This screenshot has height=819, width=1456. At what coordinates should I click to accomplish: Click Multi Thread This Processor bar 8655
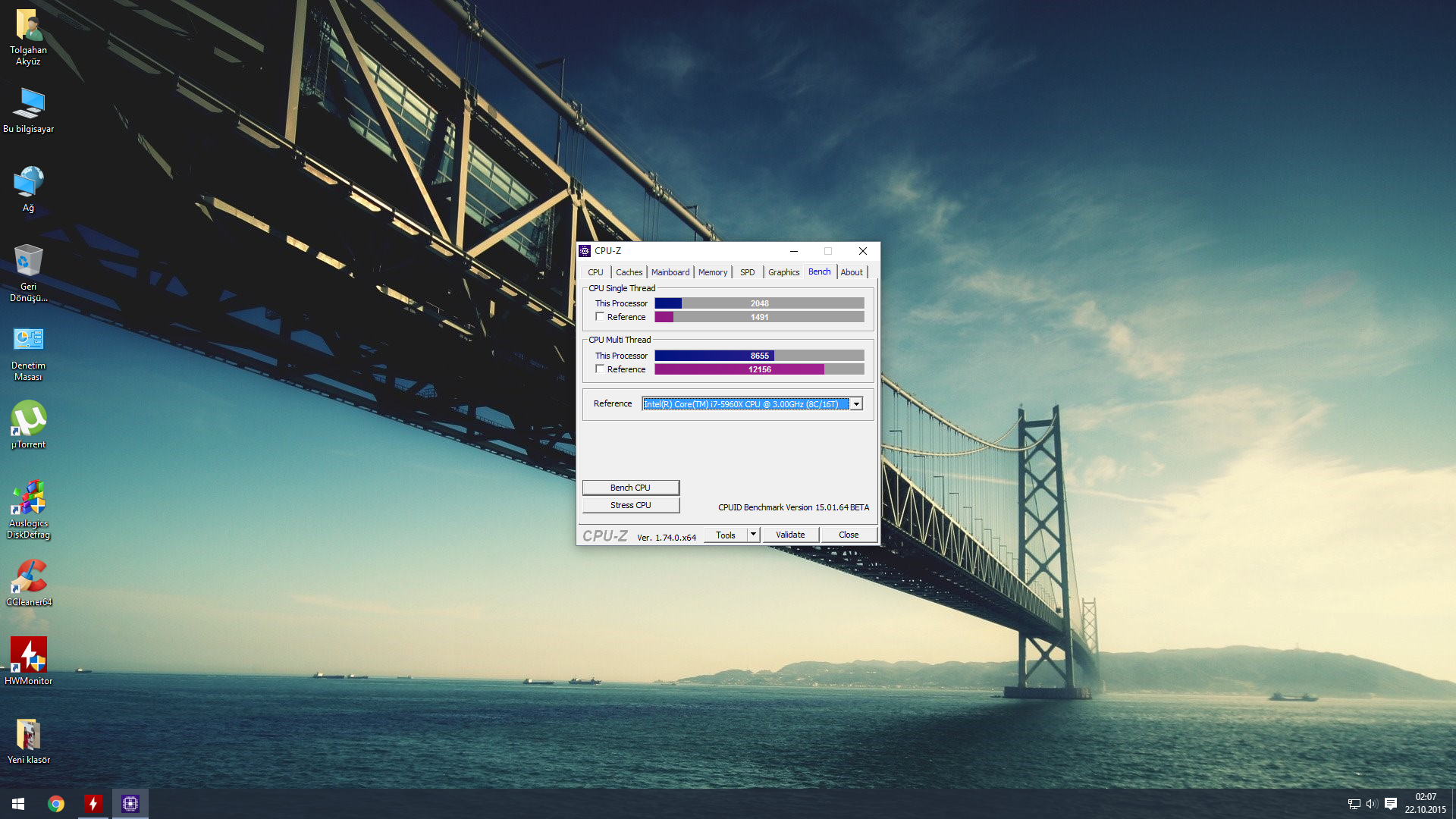click(759, 356)
